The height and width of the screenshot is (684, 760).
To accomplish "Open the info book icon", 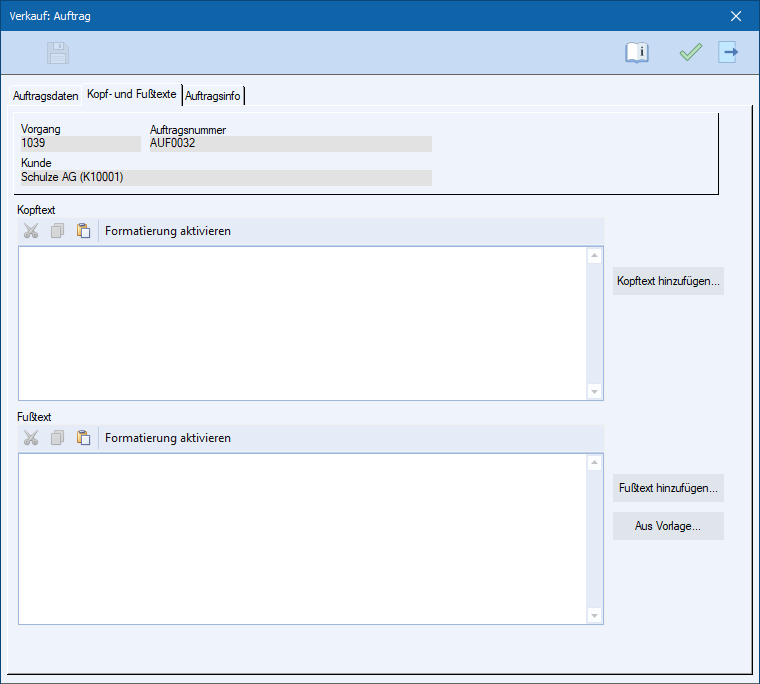I will (637, 53).
